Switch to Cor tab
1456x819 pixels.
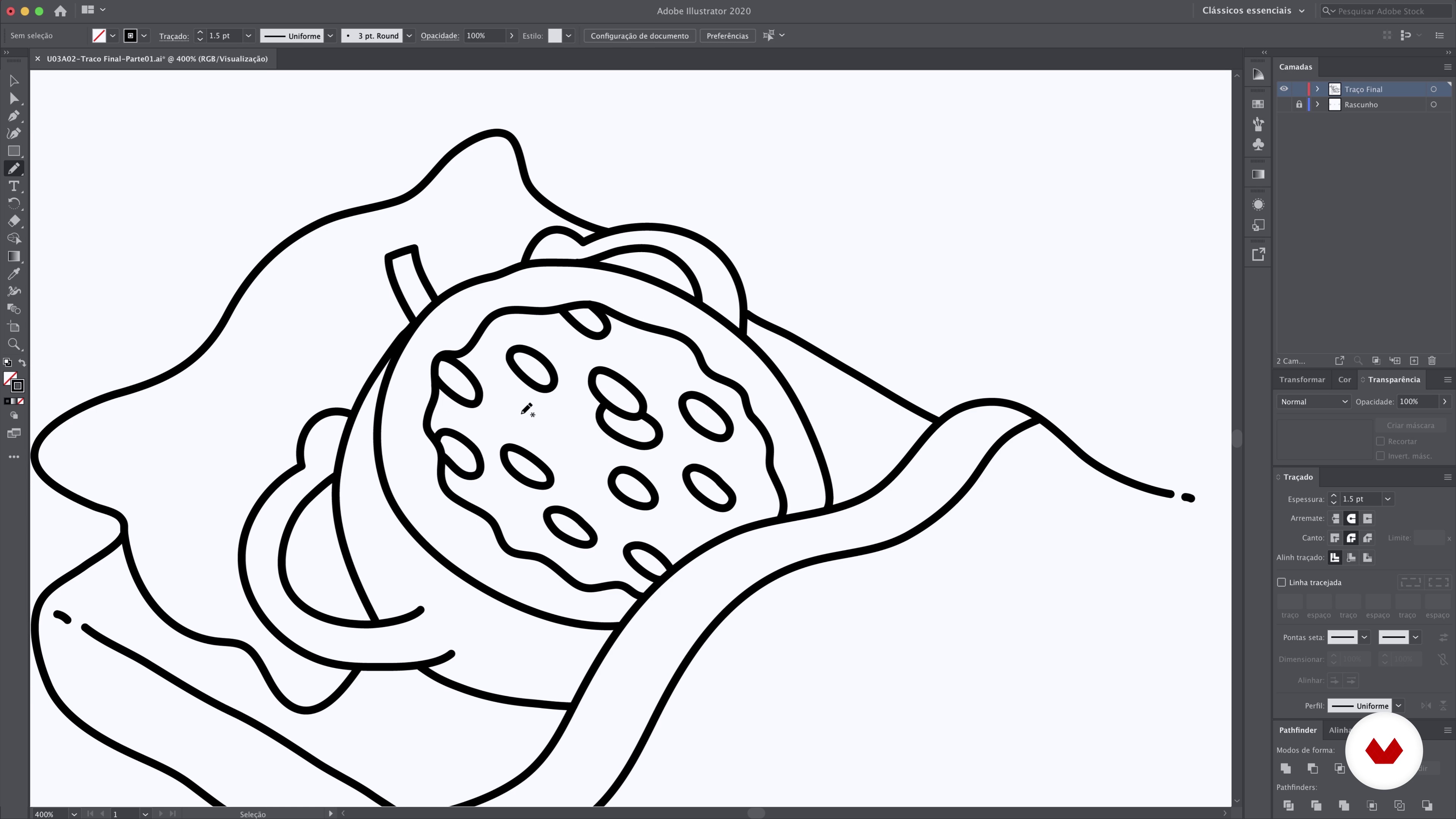click(x=1344, y=380)
